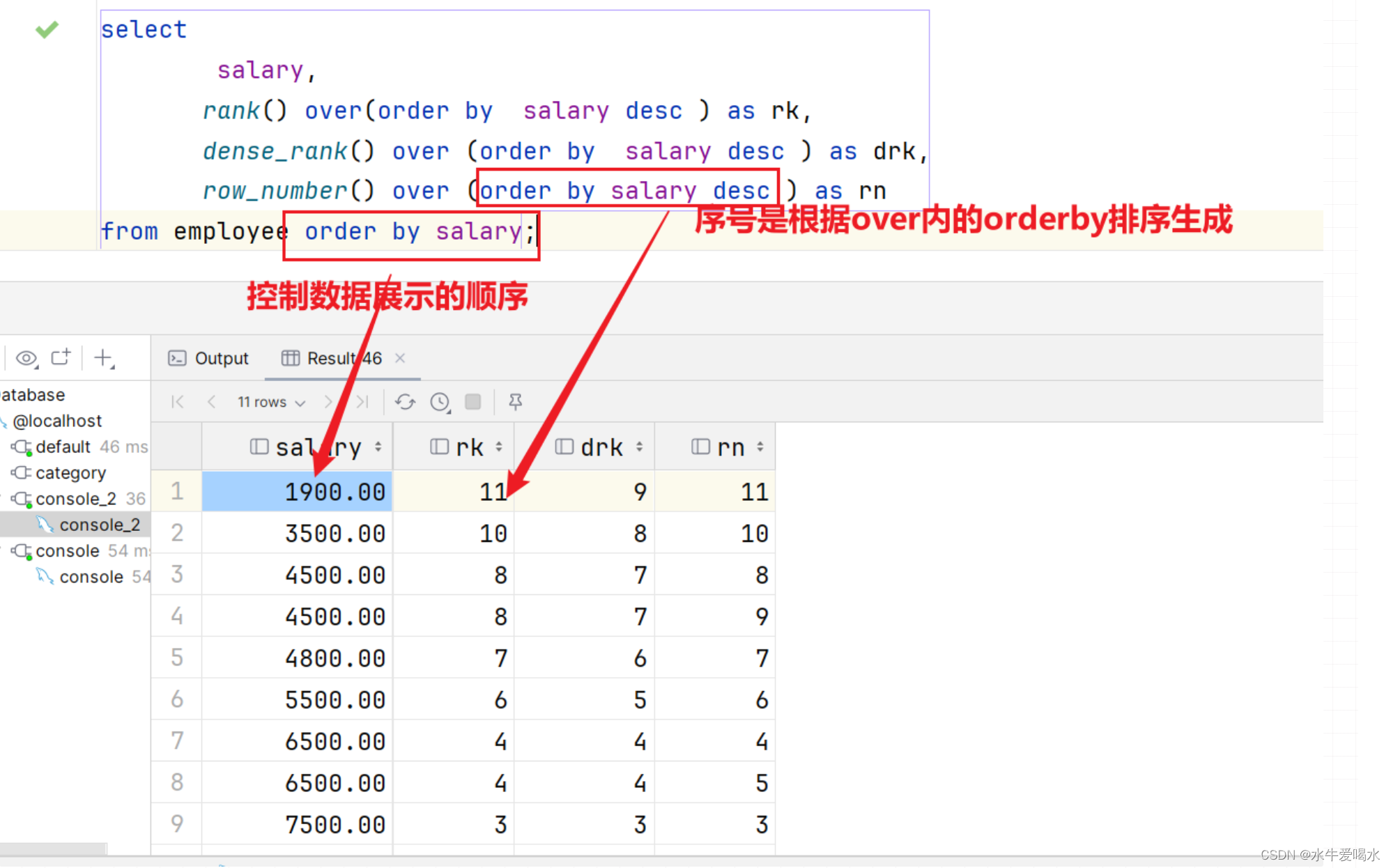Select salary cell 3500.00 in row 2
This screenshot has width=1391, height=868.
(335, 534)
